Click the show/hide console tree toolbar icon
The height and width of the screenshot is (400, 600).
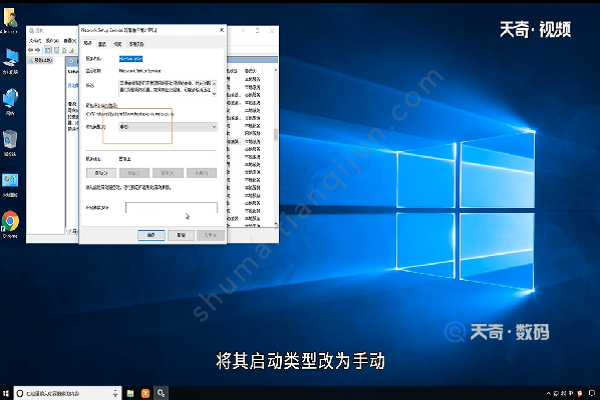(48, 50)
